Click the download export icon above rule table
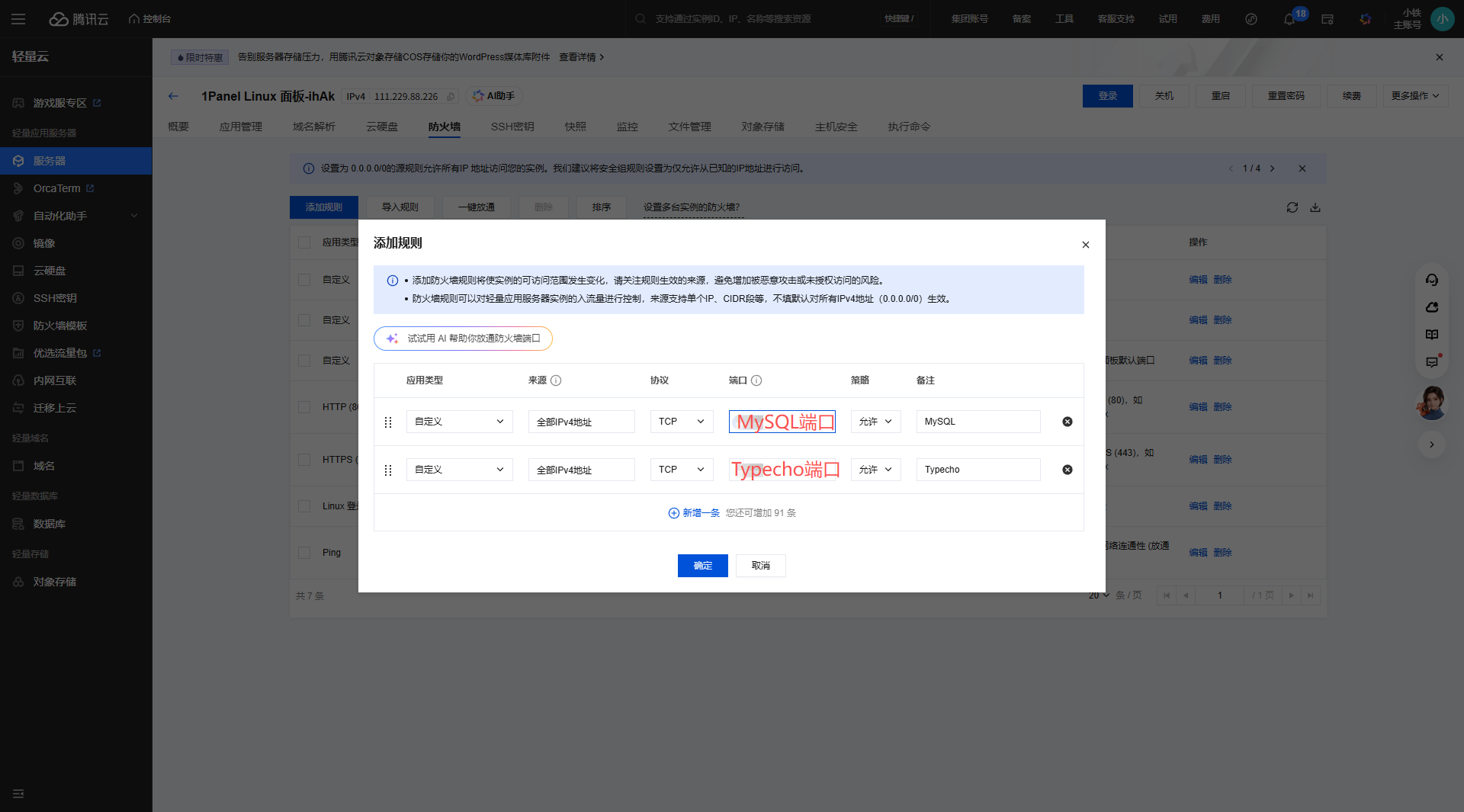The image size is (1464, 812). tap(1315, 207)
